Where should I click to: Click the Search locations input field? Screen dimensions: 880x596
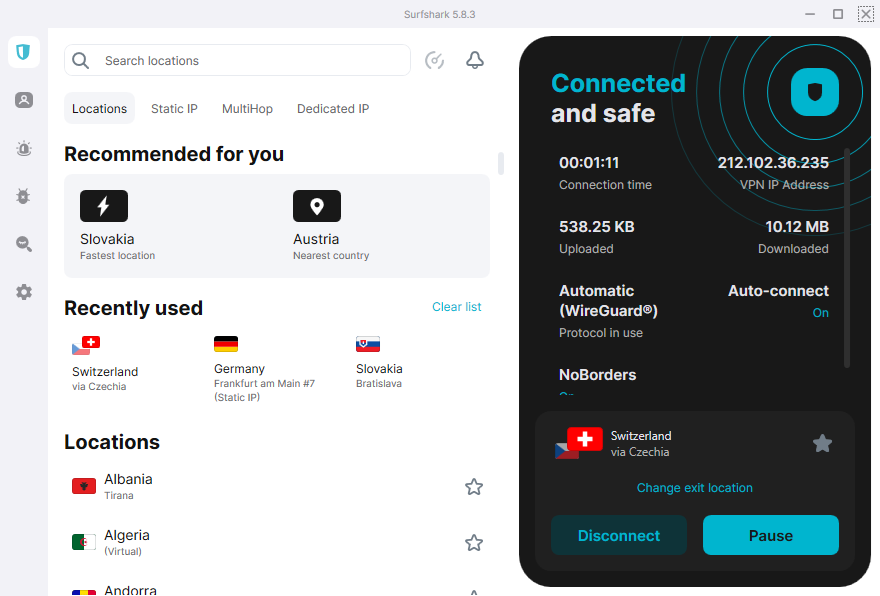[250, 61]
